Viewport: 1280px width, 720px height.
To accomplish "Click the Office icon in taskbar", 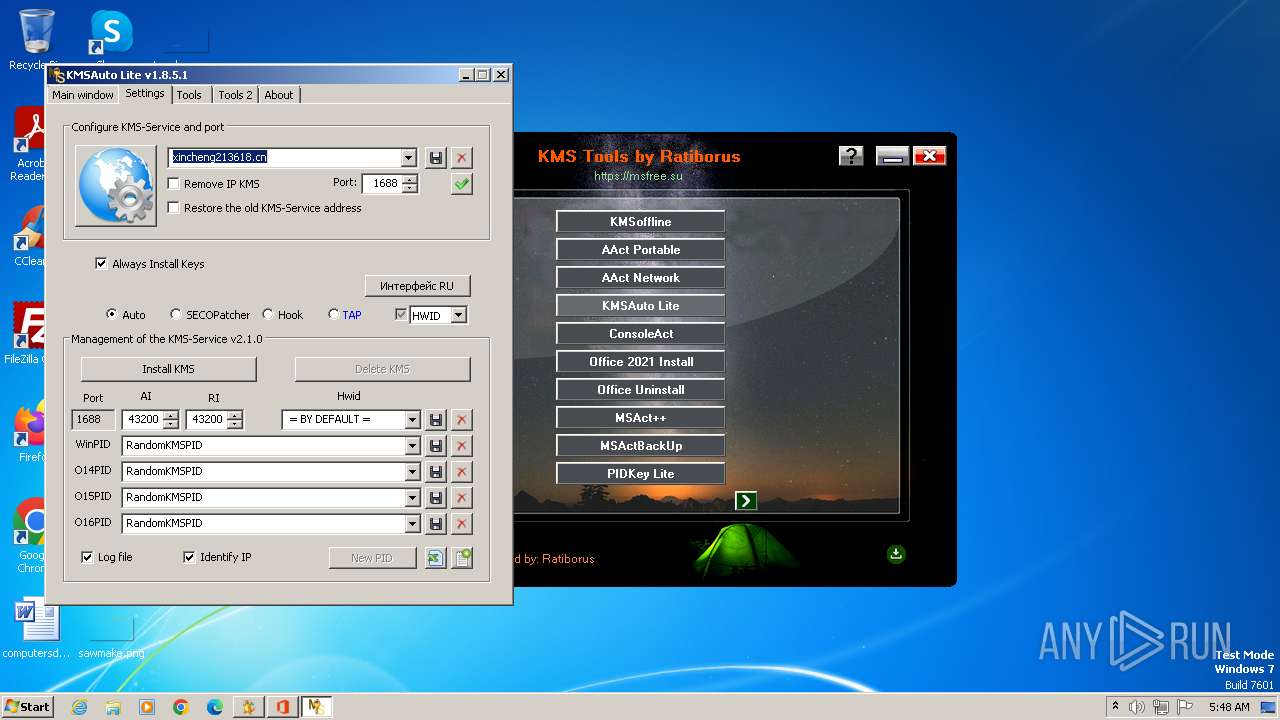I will 283,707.
